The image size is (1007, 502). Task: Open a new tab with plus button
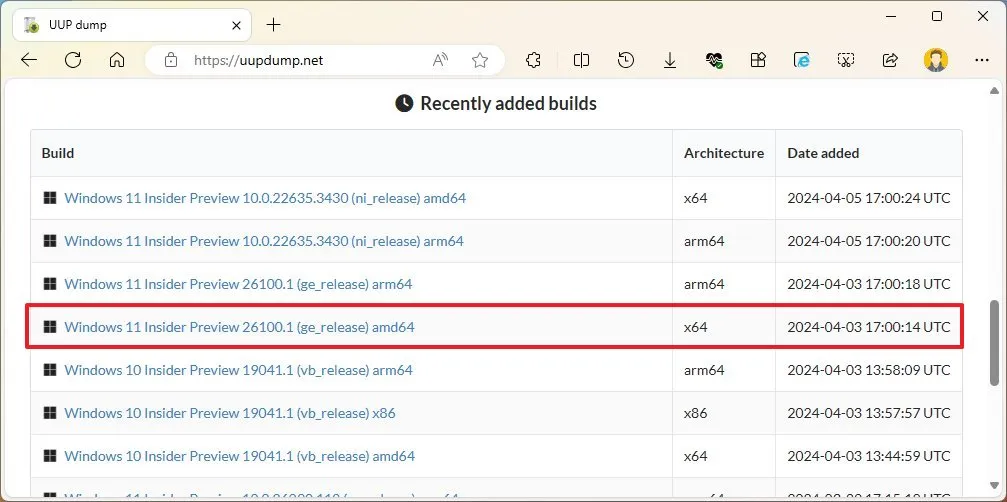click(x=273, y=24)
